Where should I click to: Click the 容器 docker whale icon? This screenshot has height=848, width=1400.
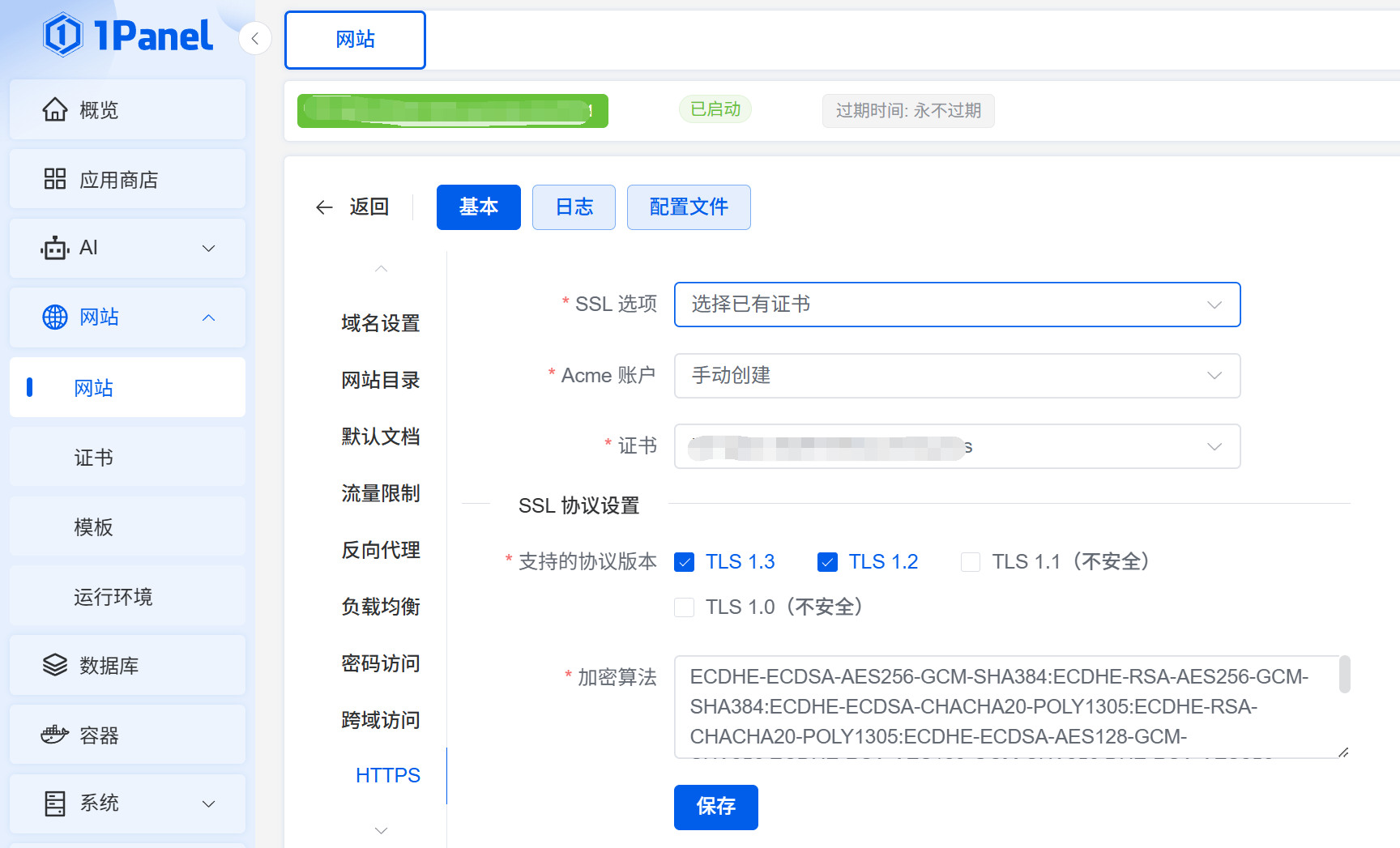coord(55,735)
